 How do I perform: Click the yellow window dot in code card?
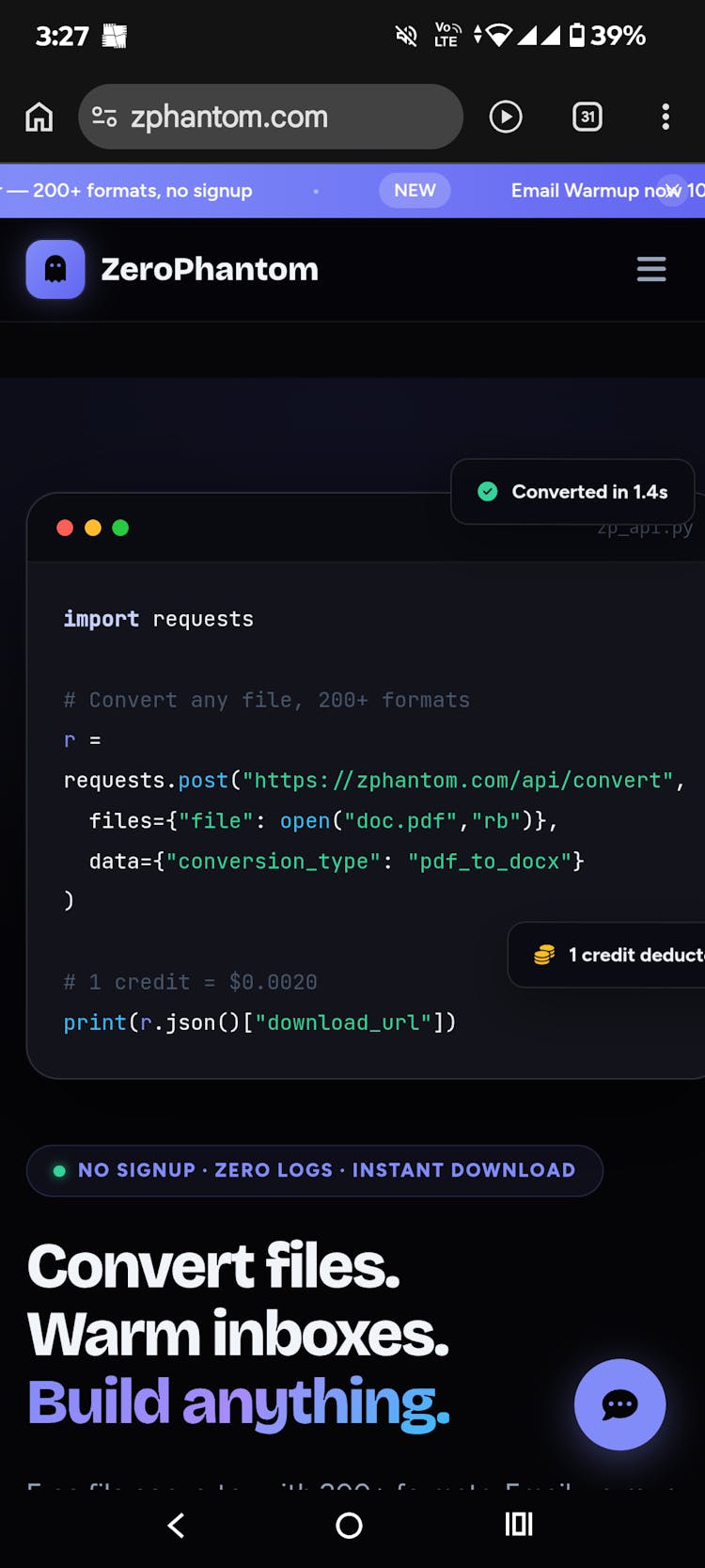(93, 528)
